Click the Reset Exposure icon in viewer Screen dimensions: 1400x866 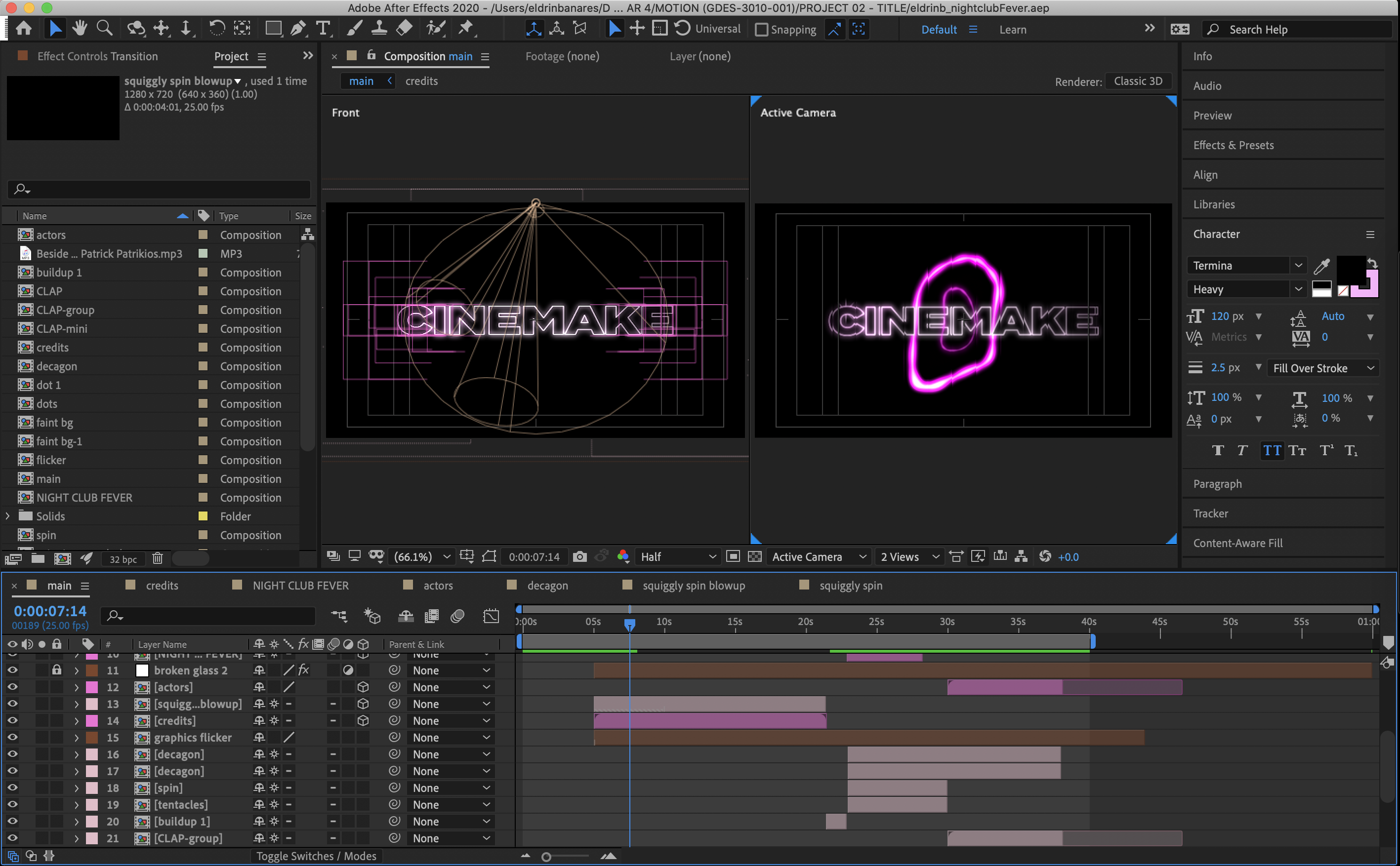tap(1045, 557)
